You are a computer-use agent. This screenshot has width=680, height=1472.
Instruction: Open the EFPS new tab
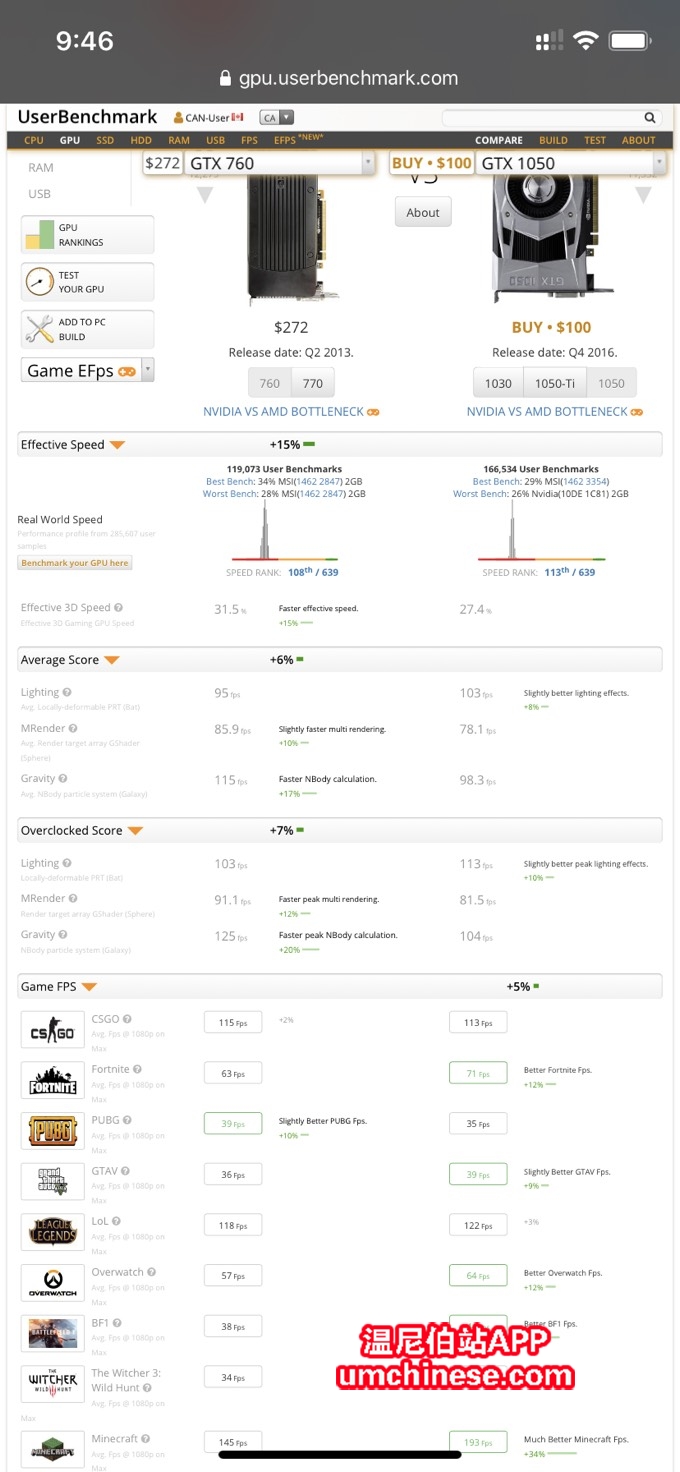click(x=299, y=140)
